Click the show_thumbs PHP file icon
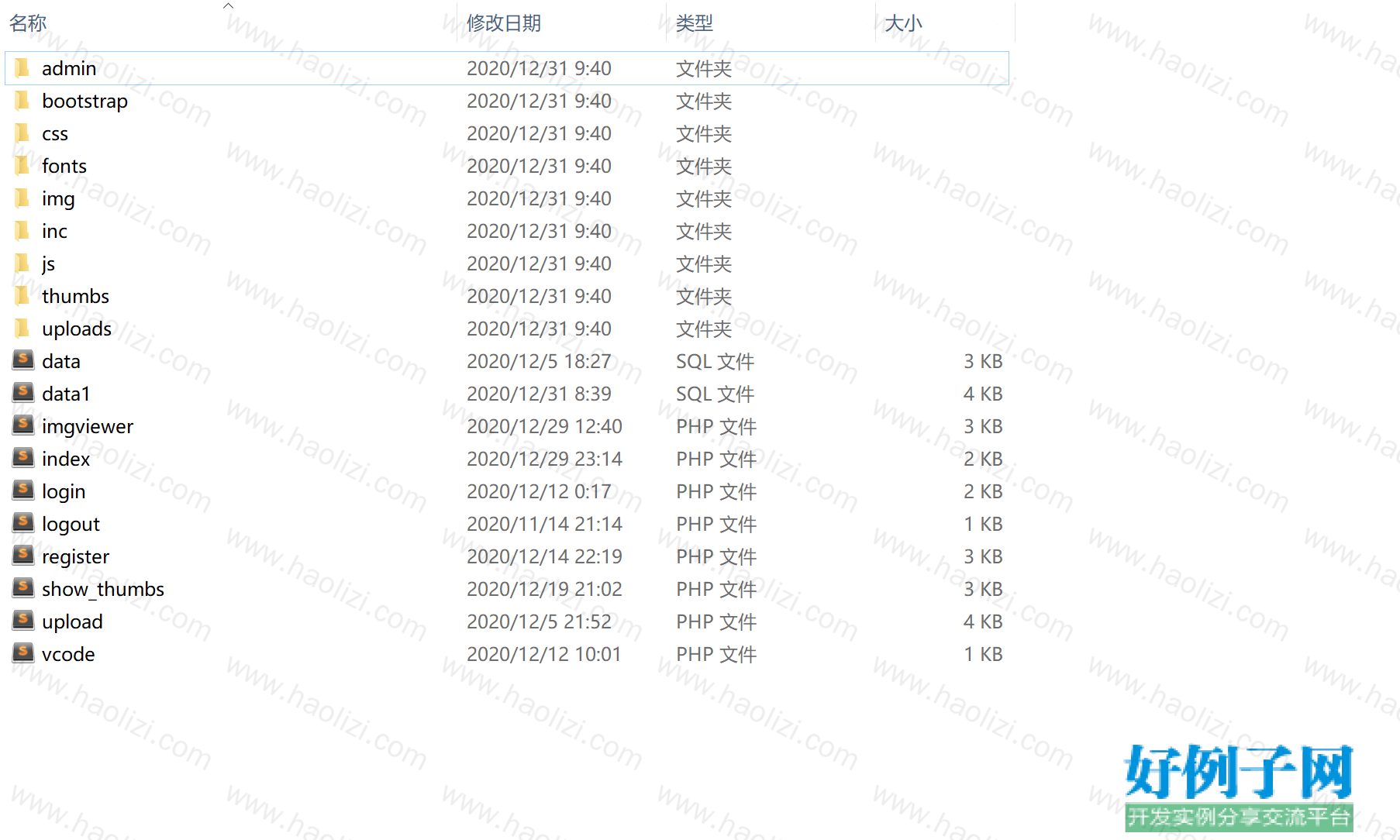The width and height of the screenshot is (1400, 840). [x=23, y=588]
